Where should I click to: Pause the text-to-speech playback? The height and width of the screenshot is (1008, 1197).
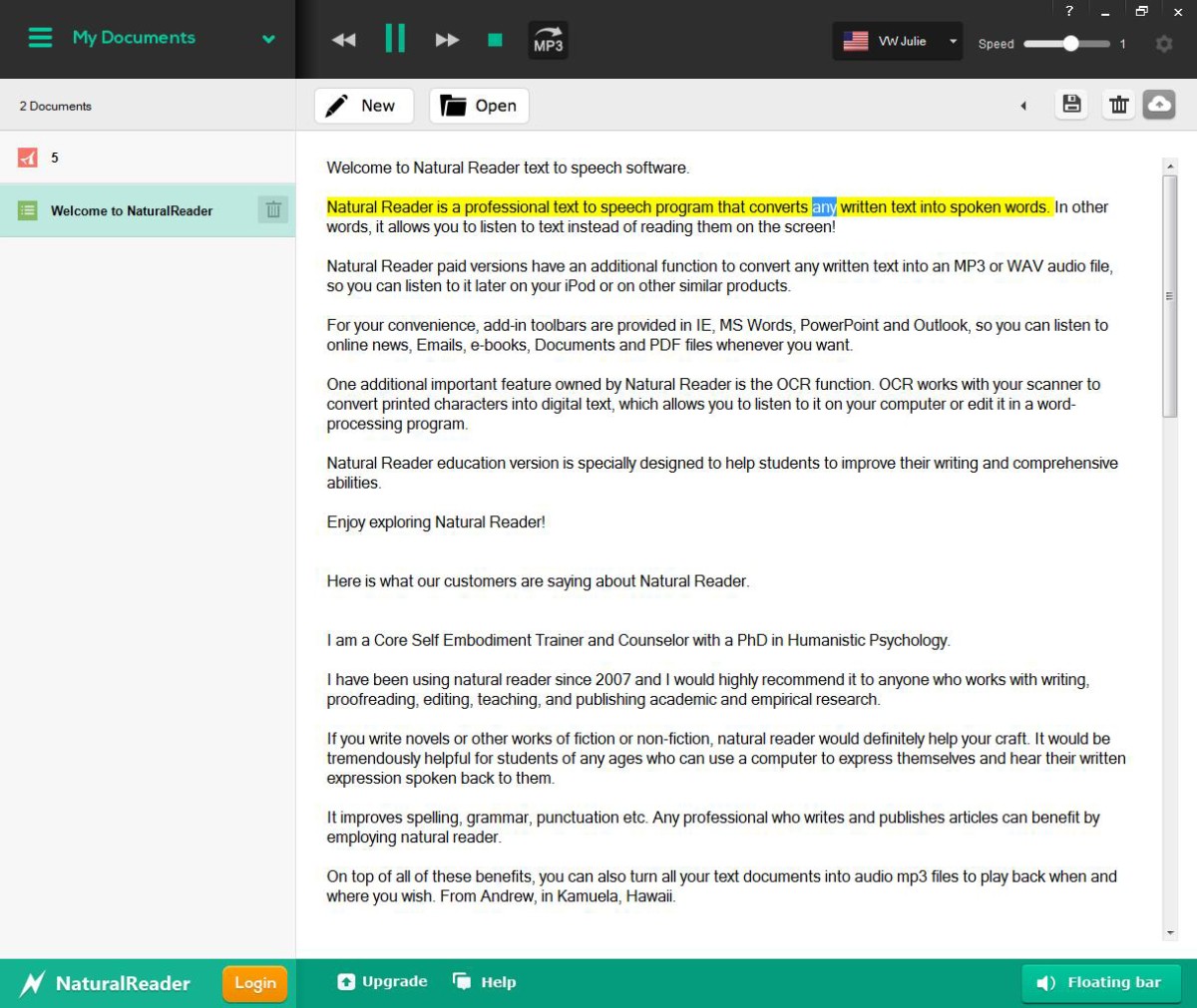click(395, 39)
